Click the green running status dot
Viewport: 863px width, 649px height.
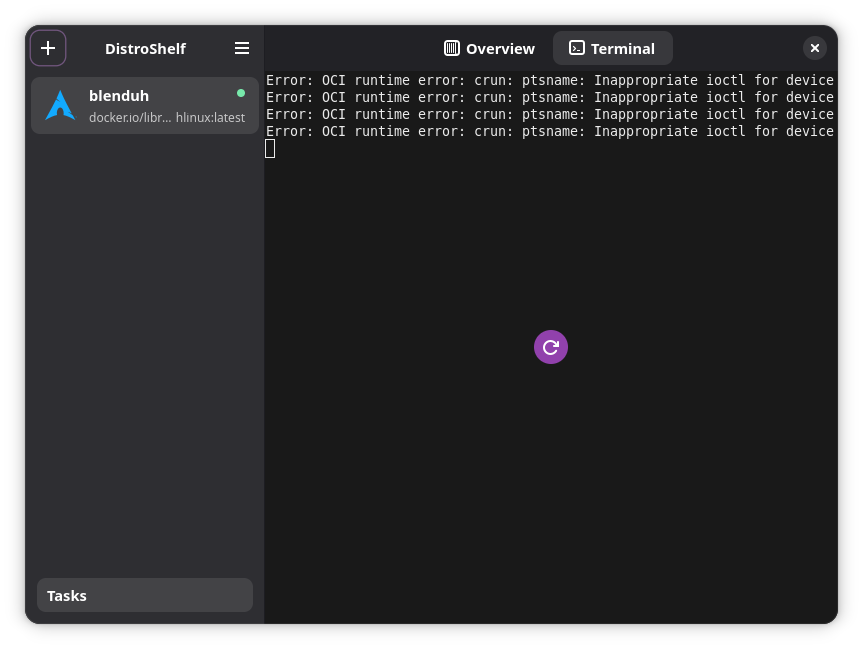point(241,93)
